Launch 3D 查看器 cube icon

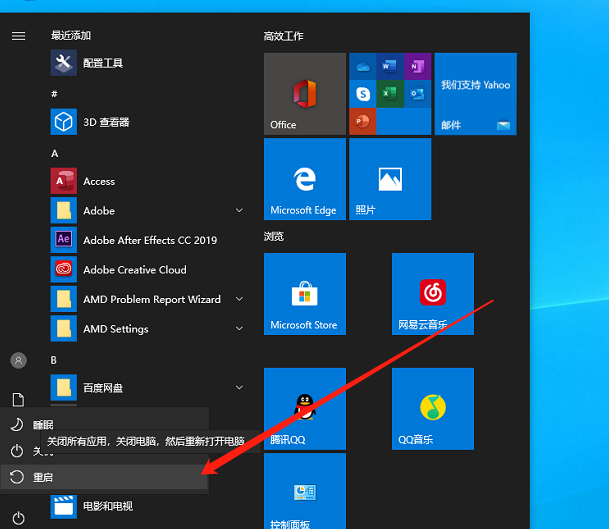point(64,122)
